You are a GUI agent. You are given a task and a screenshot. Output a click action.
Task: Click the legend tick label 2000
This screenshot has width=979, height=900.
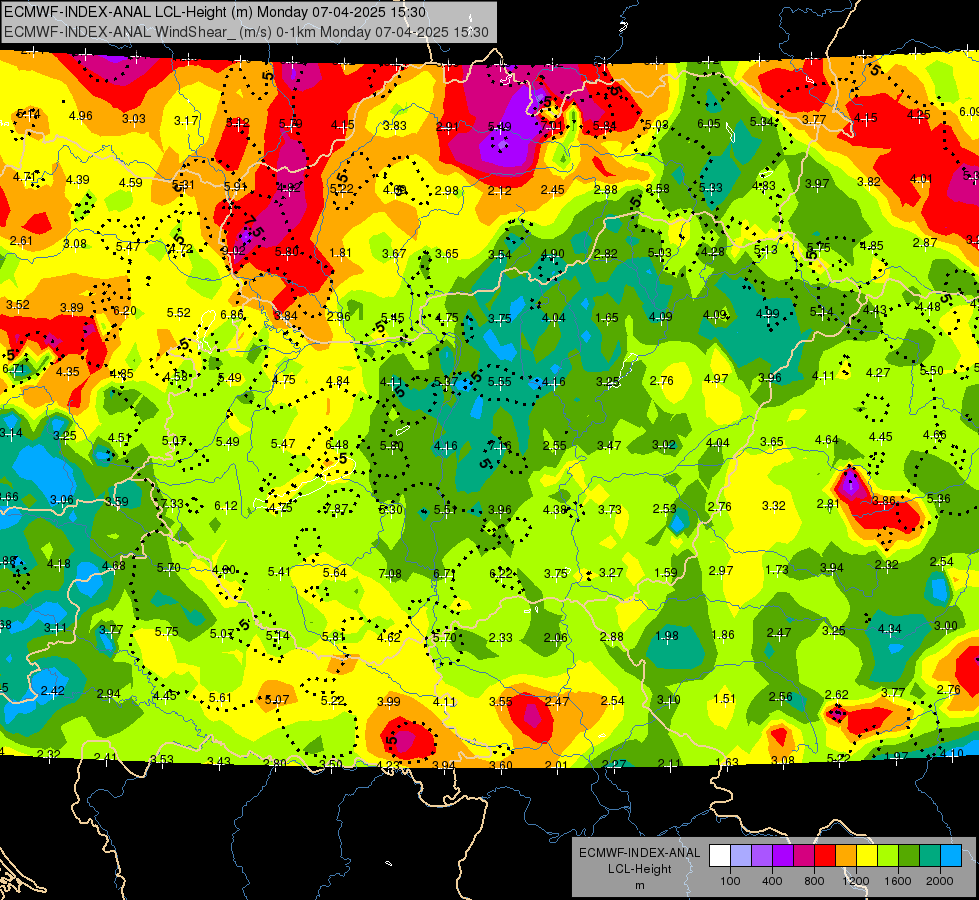940,881
